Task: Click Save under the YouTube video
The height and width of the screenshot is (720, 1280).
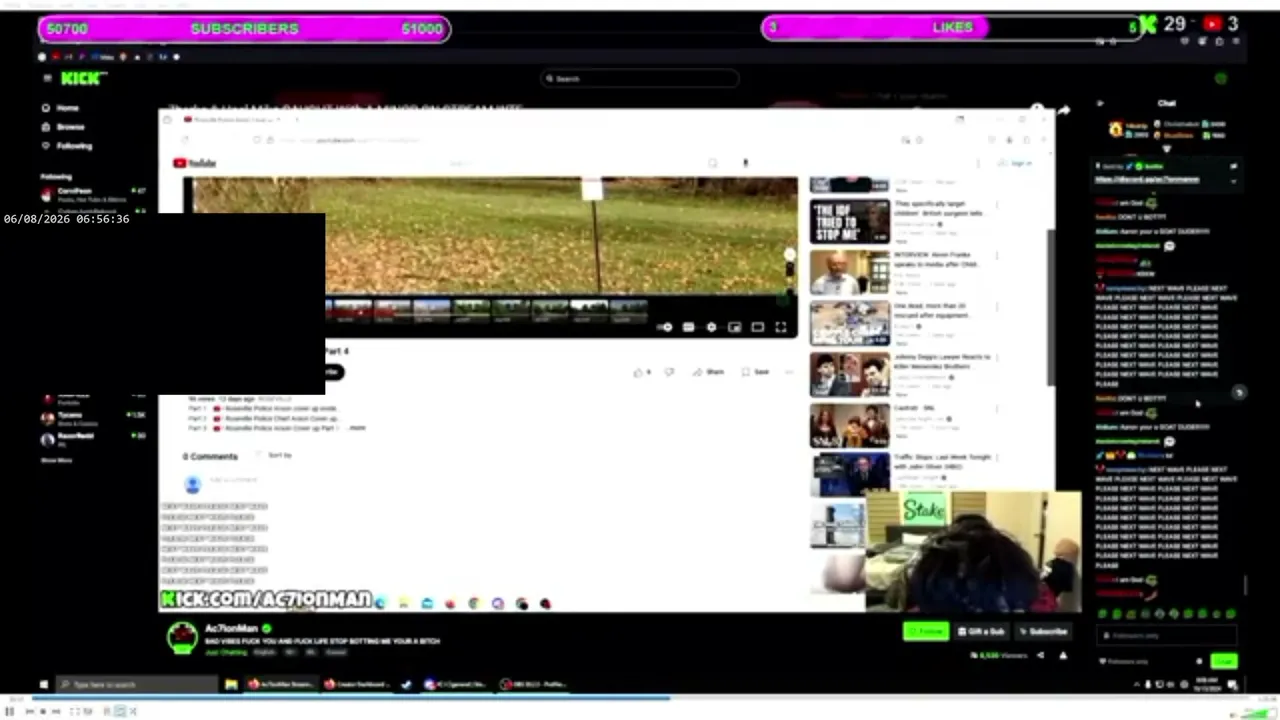Action: 755,372
